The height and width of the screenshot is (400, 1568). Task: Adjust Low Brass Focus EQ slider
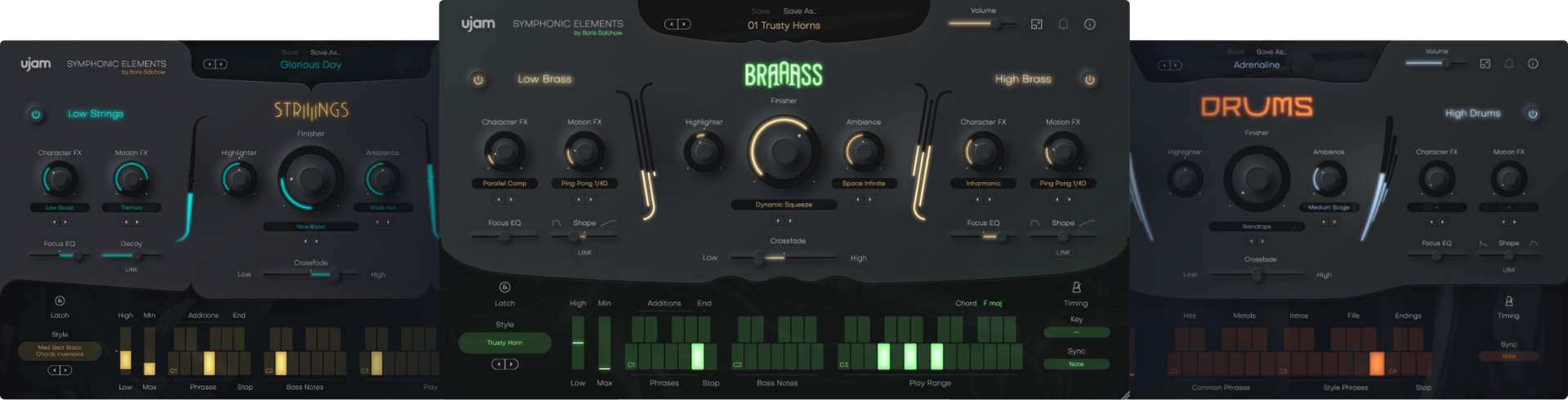[x=504, y=237]
